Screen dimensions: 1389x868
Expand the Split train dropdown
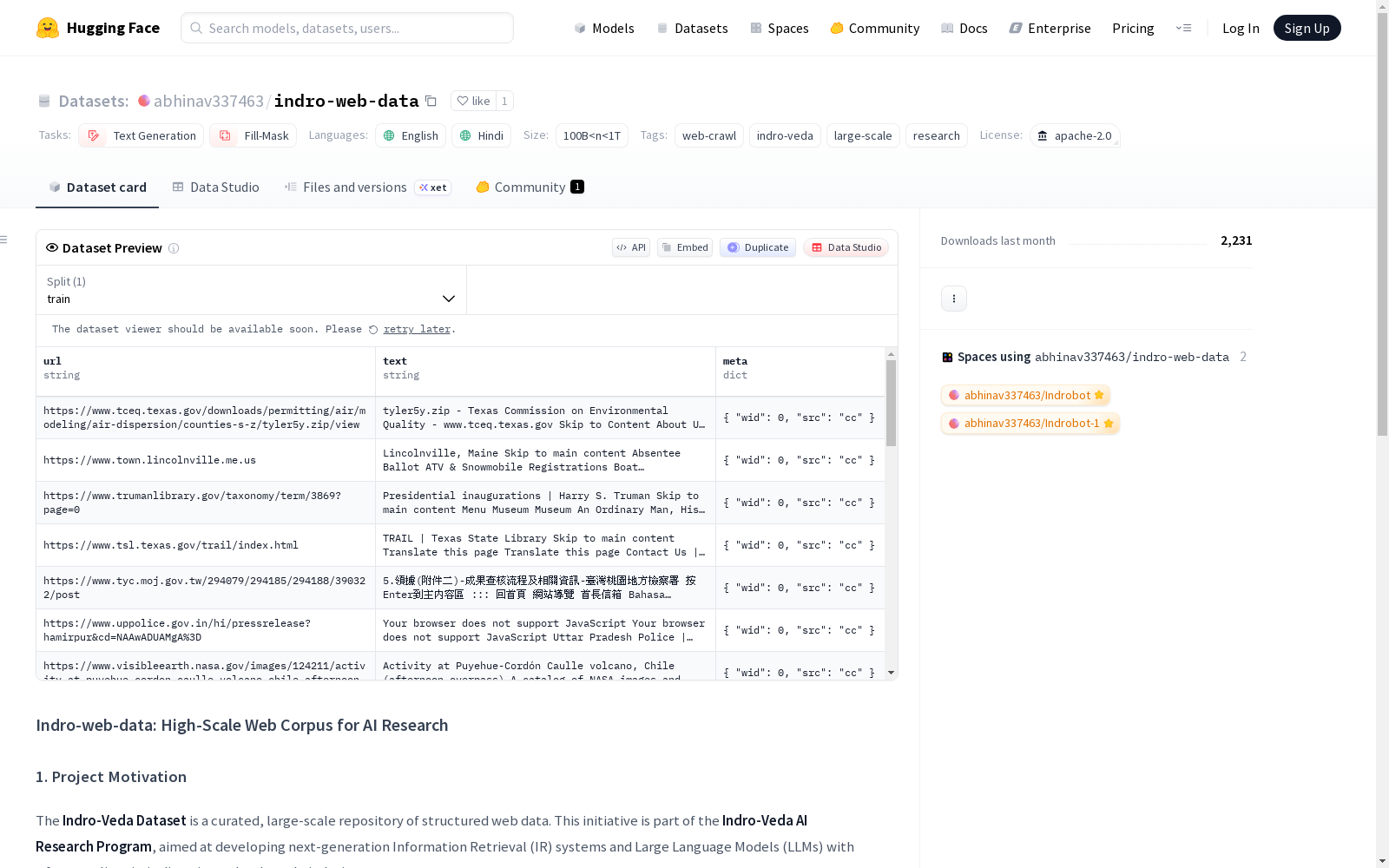[252, 290]
